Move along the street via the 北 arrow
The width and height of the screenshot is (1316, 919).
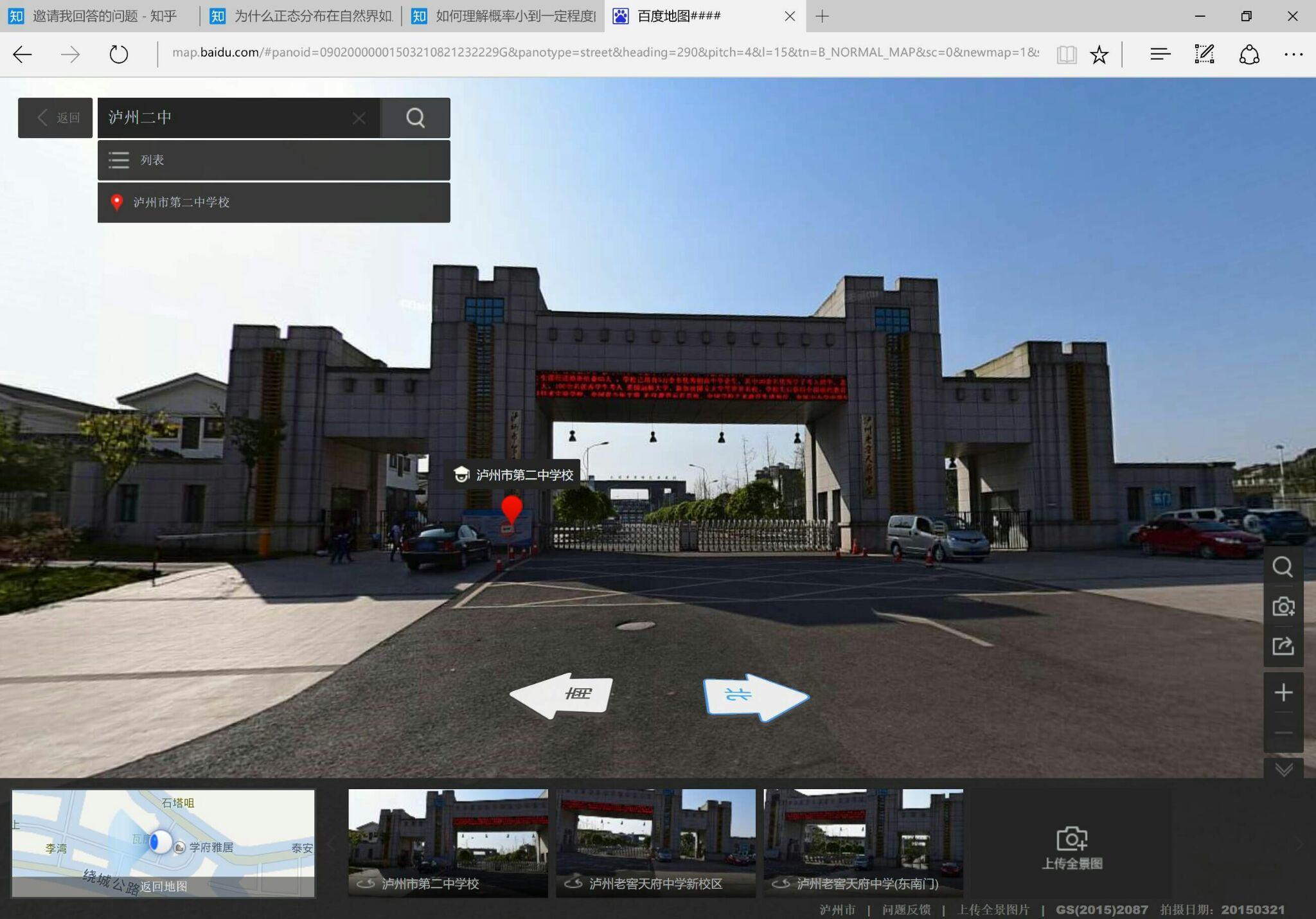(x=756, y=697)
